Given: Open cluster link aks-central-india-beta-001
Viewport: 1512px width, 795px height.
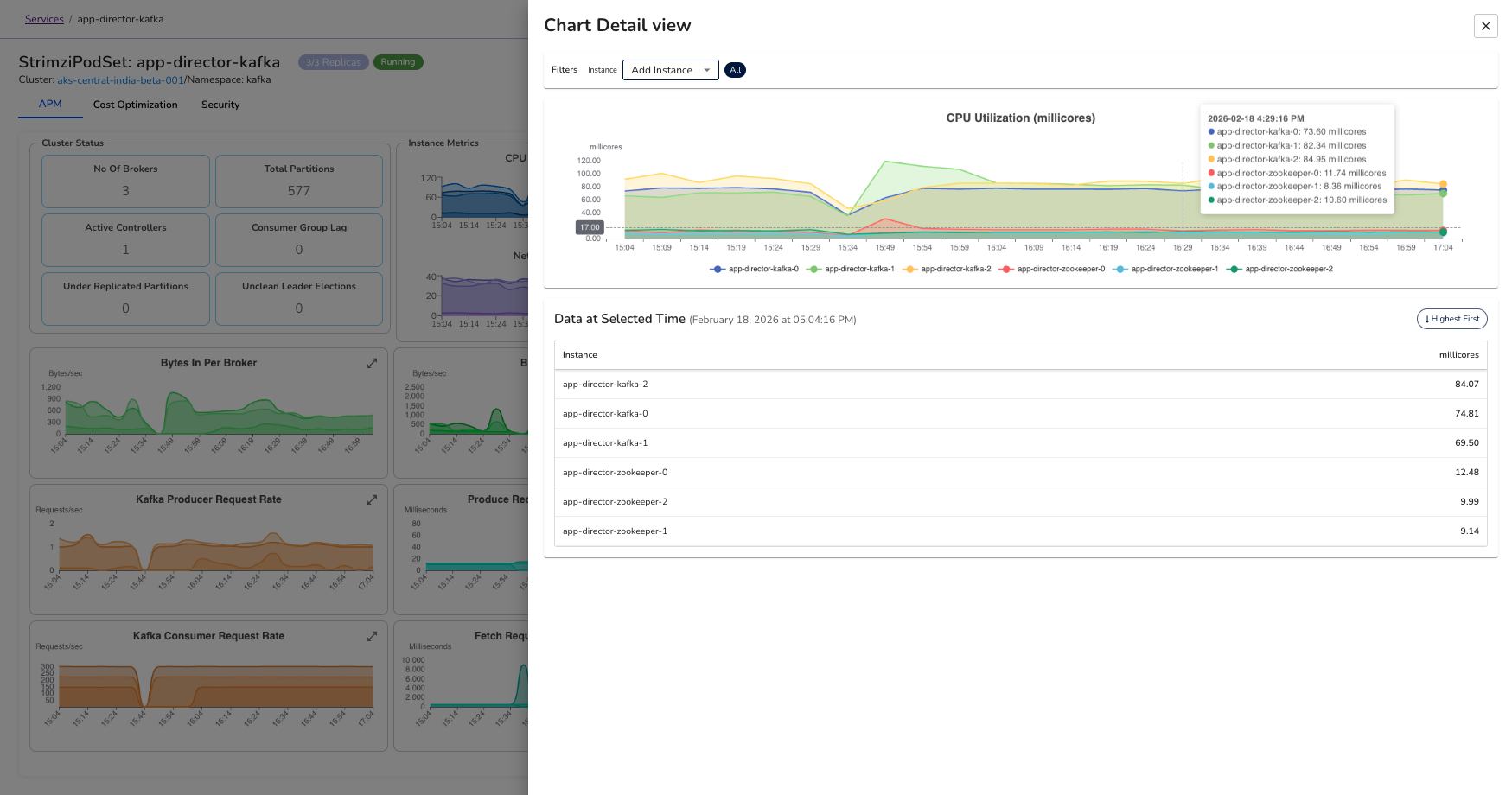Looking at the screenshot, I should pos(121,79).
